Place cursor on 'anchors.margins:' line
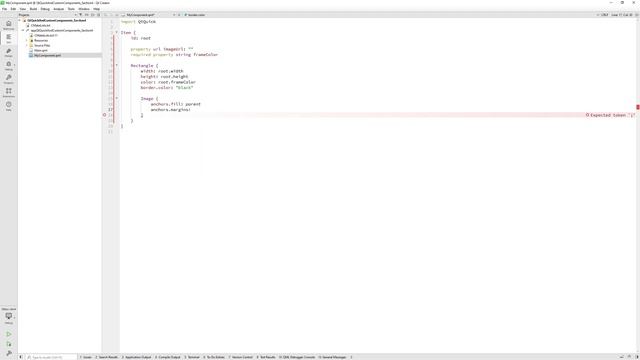 (170, 109)
